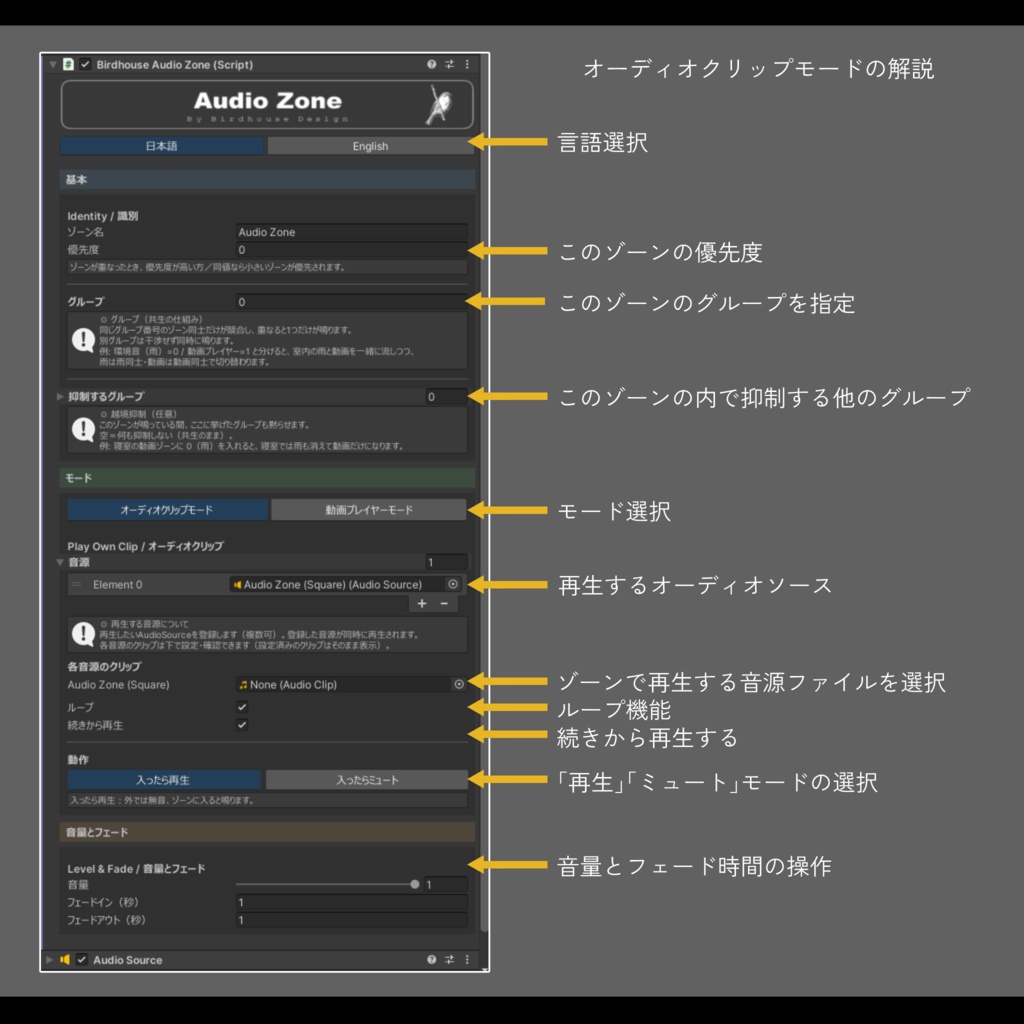Click the ゾーン名 field containing Audio Zone
Viewport: 1024px width, 1024px height.
tap(351, 232)
